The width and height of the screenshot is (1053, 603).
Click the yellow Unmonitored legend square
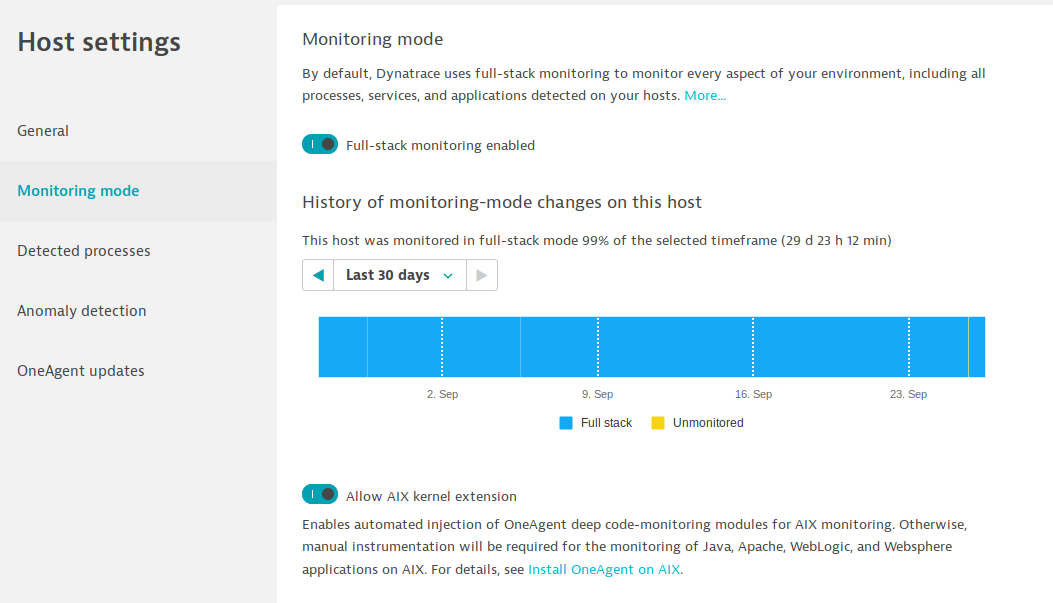pos(658,423)
